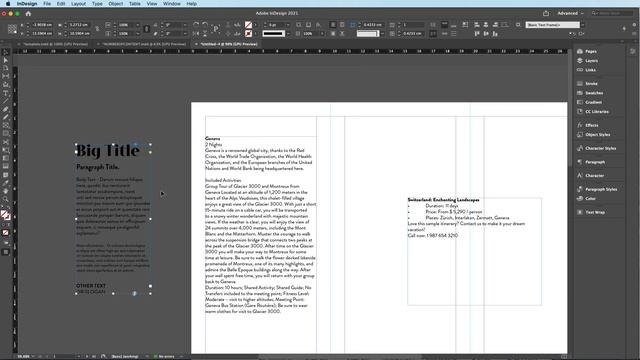Image resolution: width=640 pixels, height=360 pixels.
Task: Click the reference point locator grid
Action: [x=12, y=29]
